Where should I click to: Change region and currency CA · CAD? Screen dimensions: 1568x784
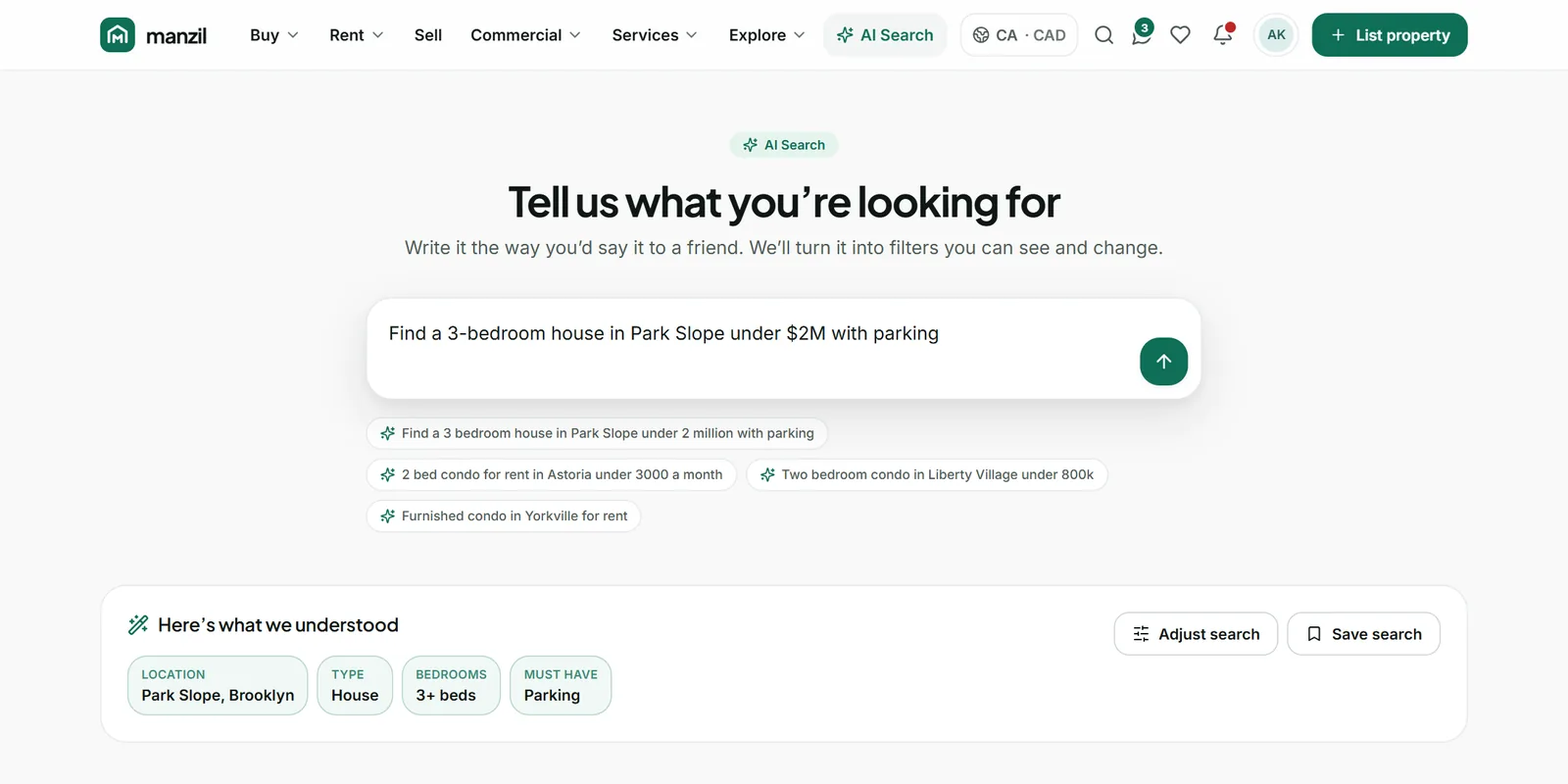pyautogui.click(x=1019, y=35)
